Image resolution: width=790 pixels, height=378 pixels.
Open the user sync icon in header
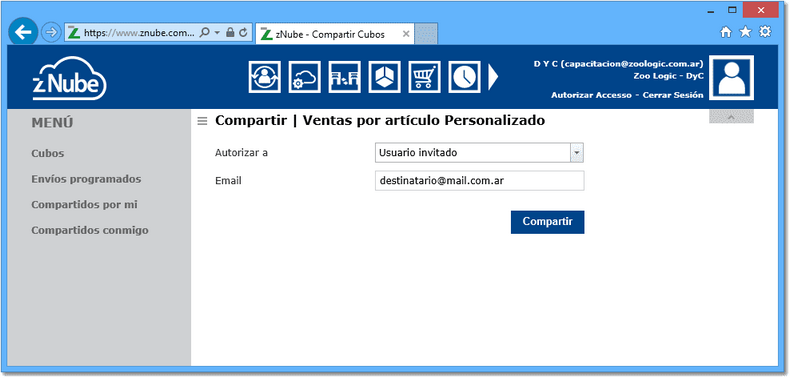click(265, 77)
